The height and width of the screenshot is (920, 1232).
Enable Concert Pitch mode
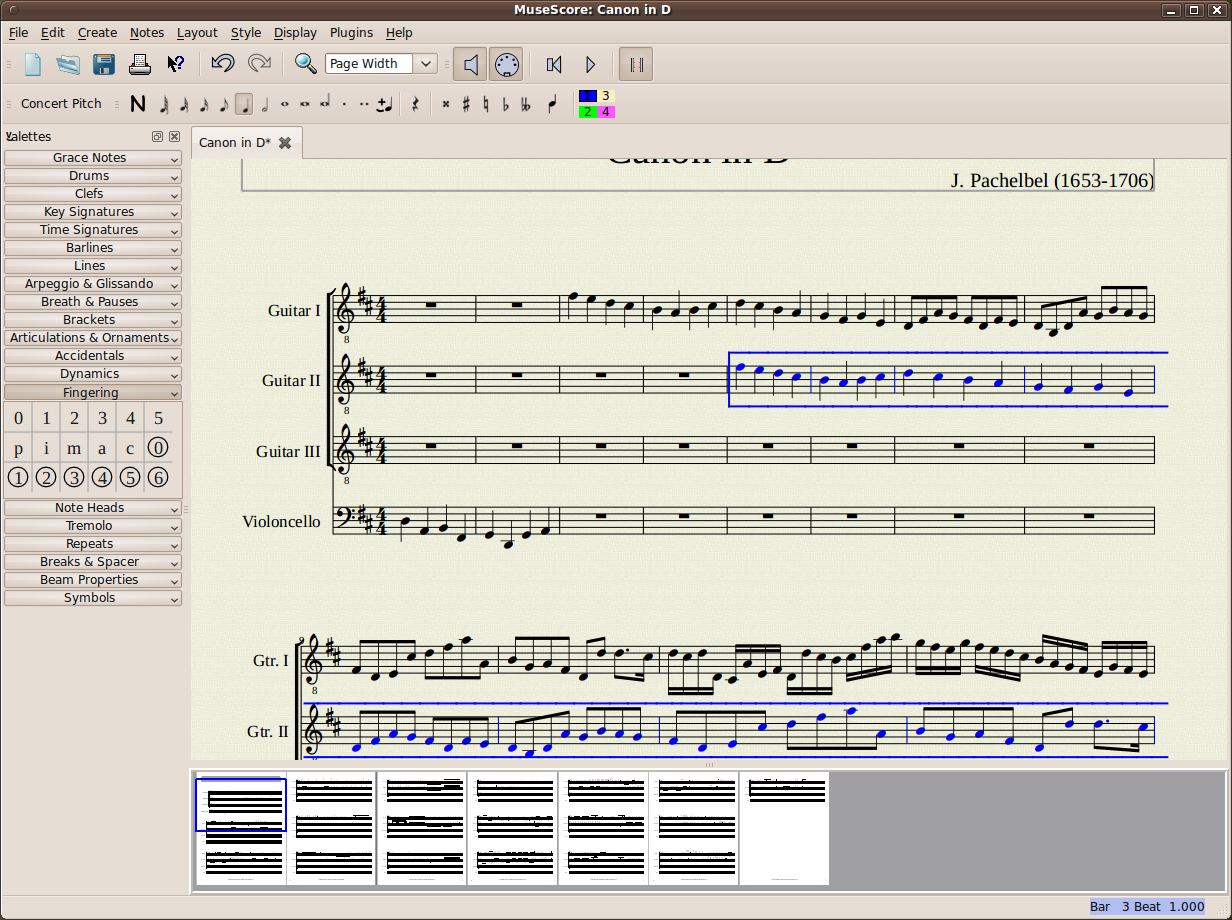(61, 103)
